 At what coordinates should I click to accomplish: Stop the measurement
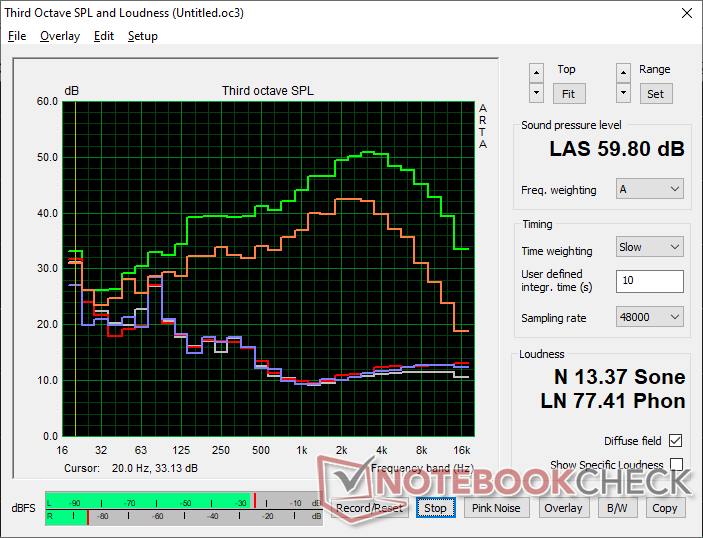pos(435,508)
